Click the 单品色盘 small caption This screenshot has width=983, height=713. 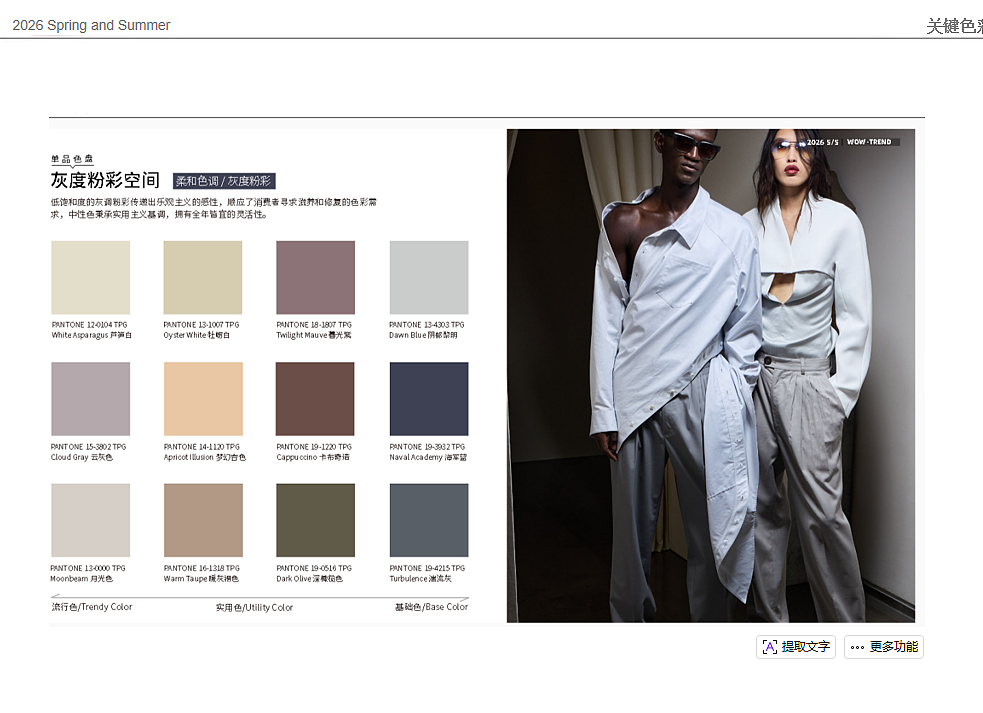click(72, 159)
